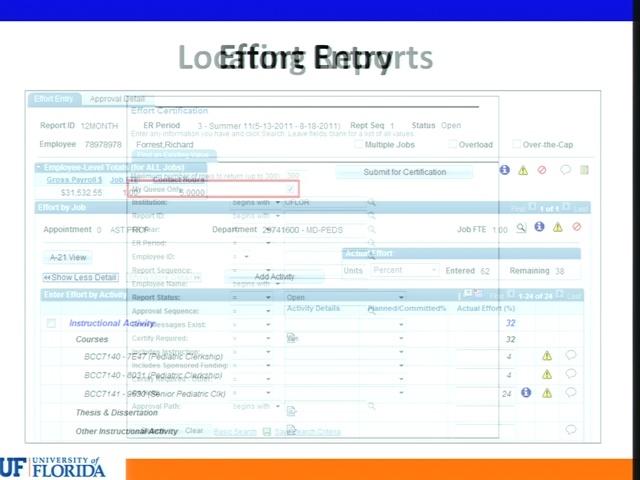This screenshot has height=480, width=640.
Task: Select the 'Thesis & Dissertation' row label
Action: point(117,413)
